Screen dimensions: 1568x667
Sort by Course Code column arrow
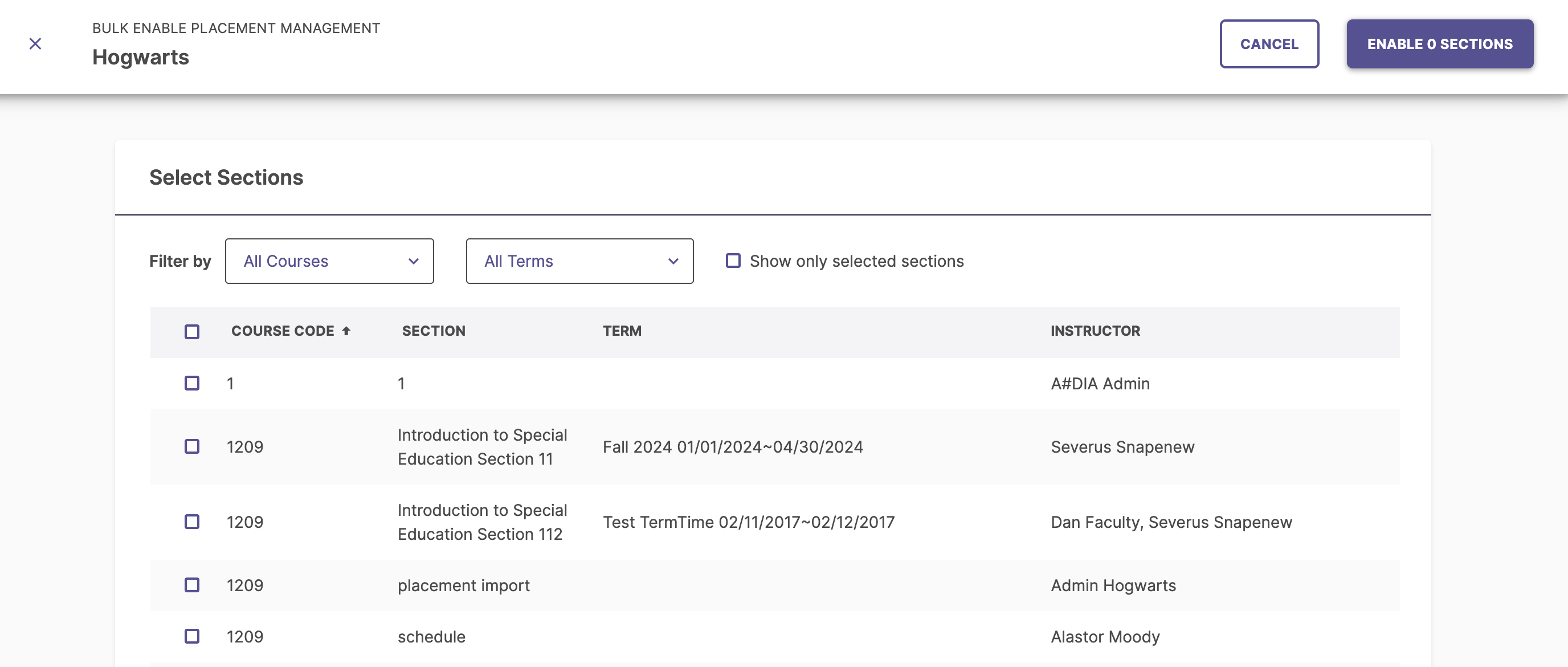click(346, 331)
